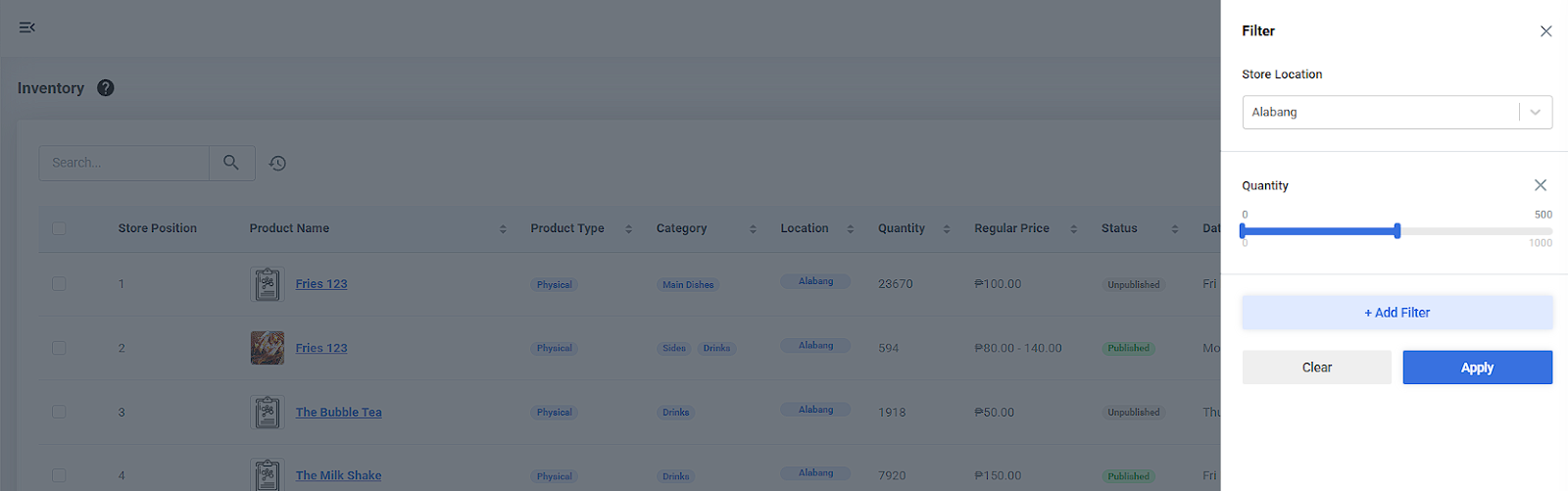Screen dimensions: 1568x491
Task: Open the Fries 123 link in row 1
Action: [x=321, y=284]
